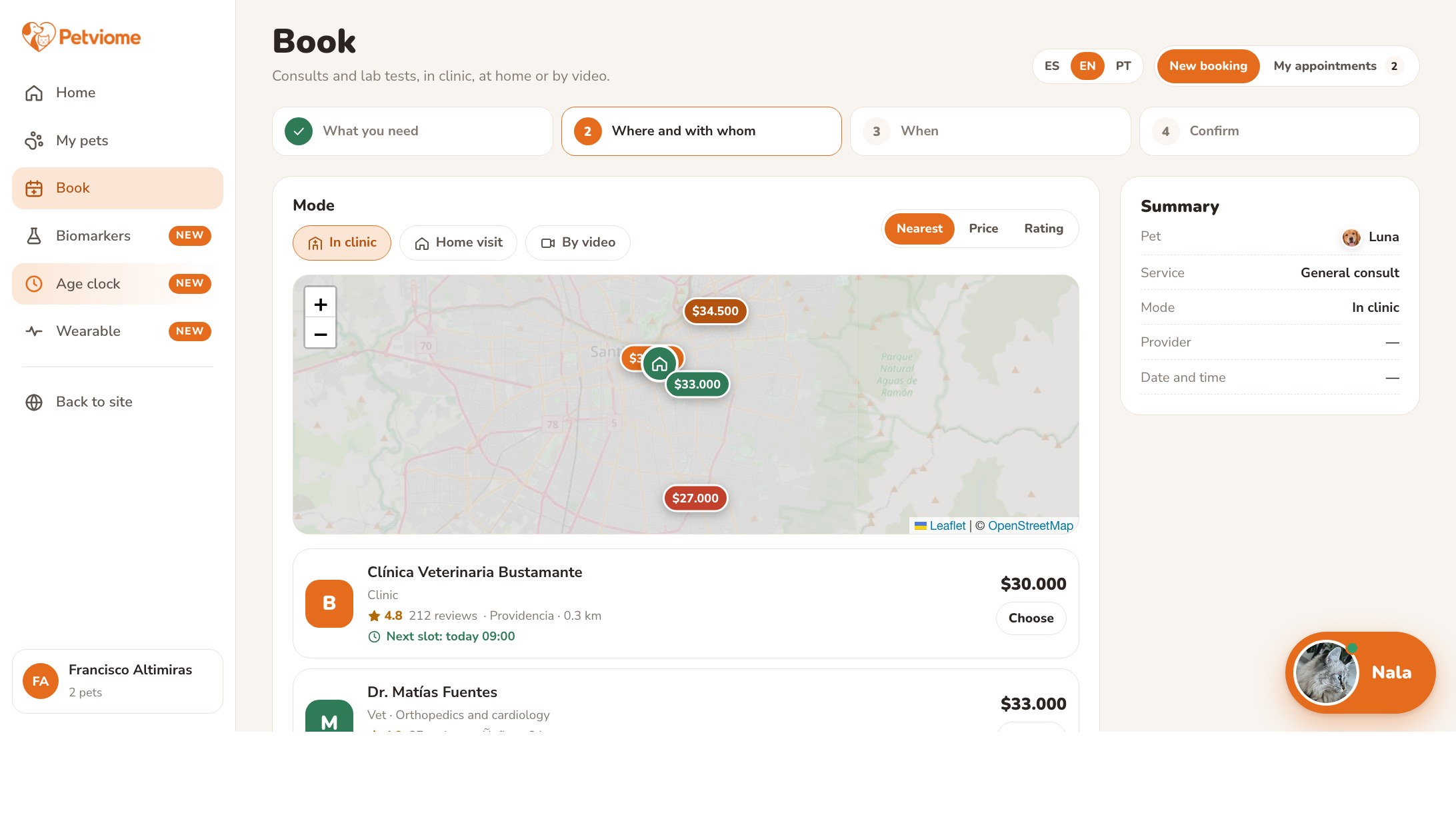Switch language to PT

click(x=1123, y=66)
